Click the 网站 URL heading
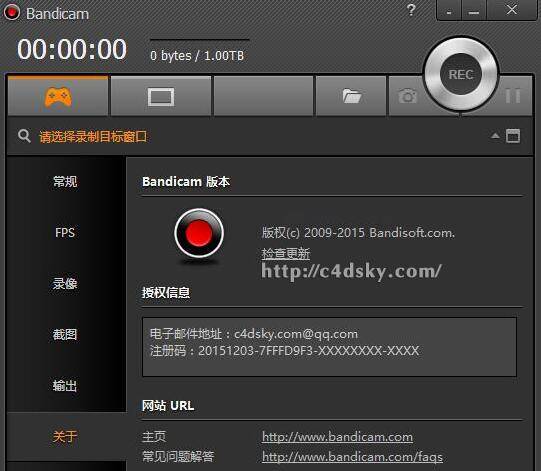This screenshot has height=471, width=541. 168,405
